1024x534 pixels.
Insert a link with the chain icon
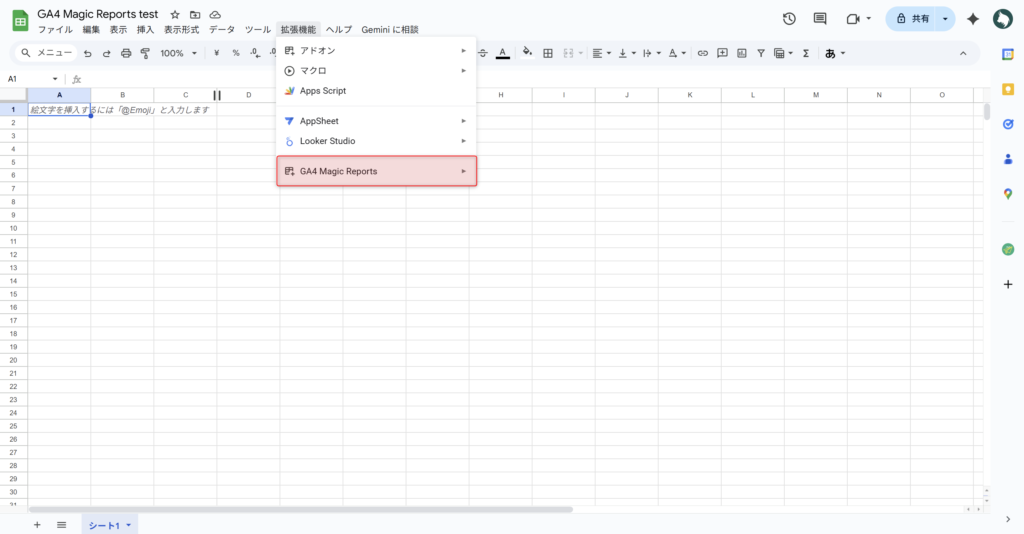point(703,54)
